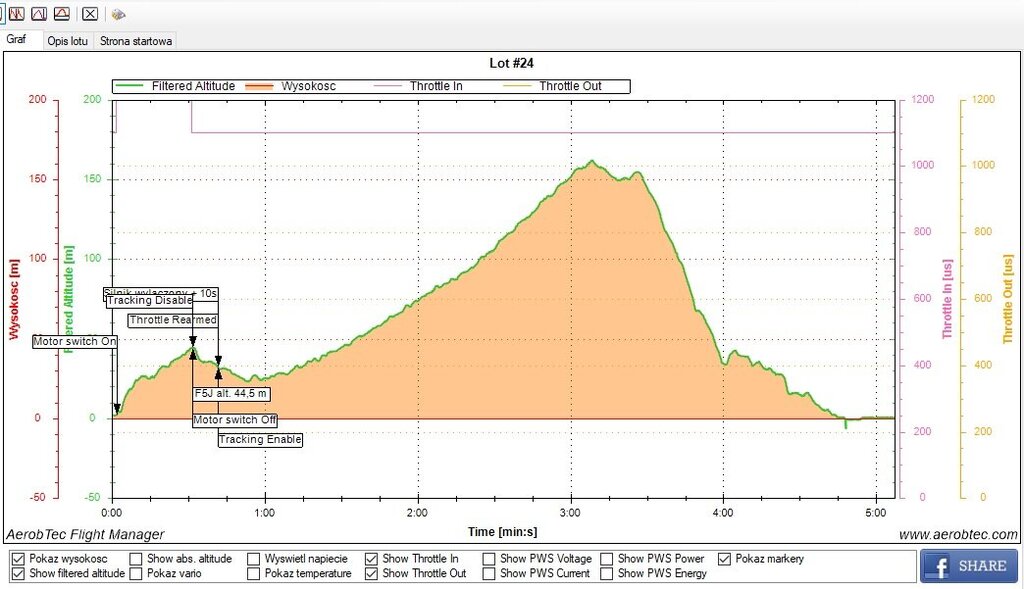The height and width of the screenshot is (589, 1024).
Task: Click the Facebook SHARE button
Action: (x=968, y=566)
